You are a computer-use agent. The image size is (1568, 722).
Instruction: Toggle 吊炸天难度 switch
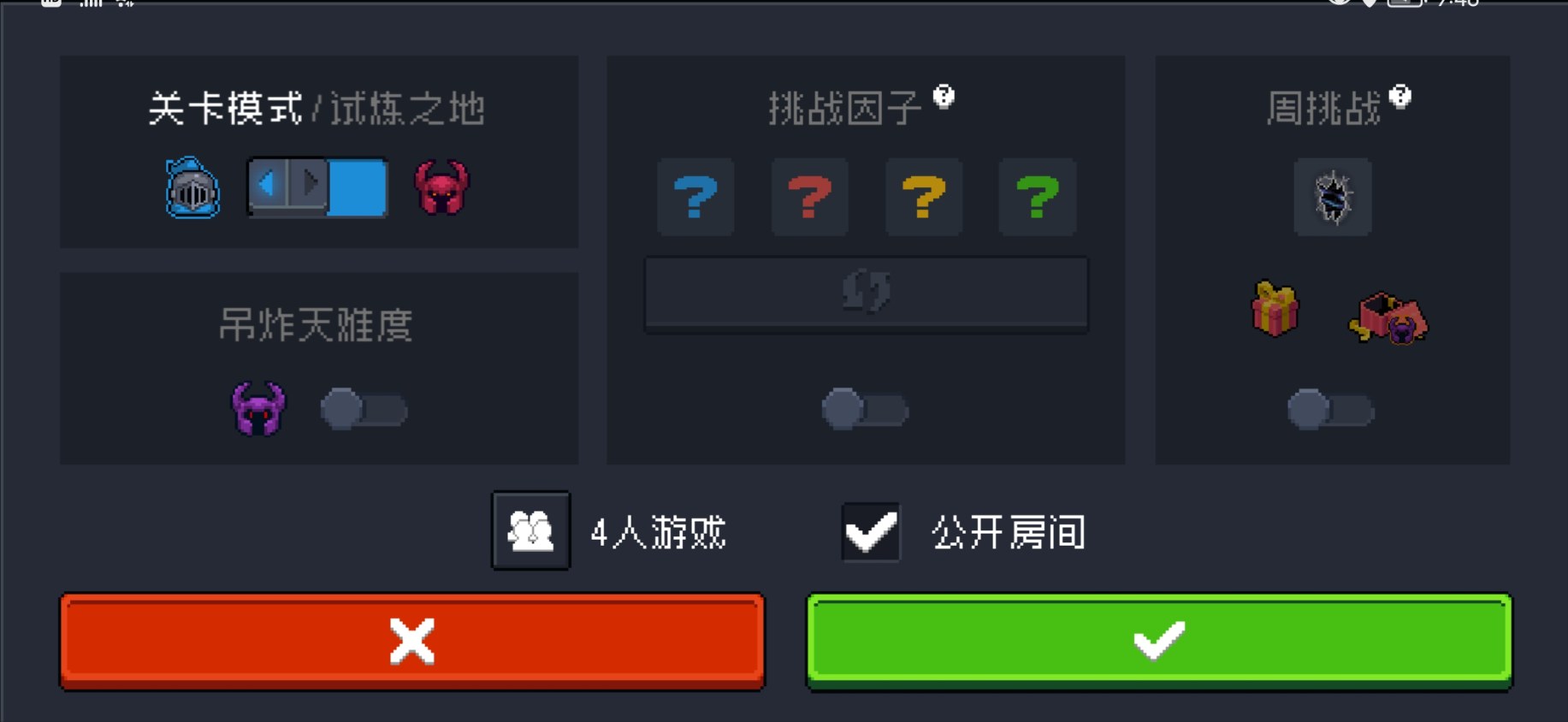364,409
